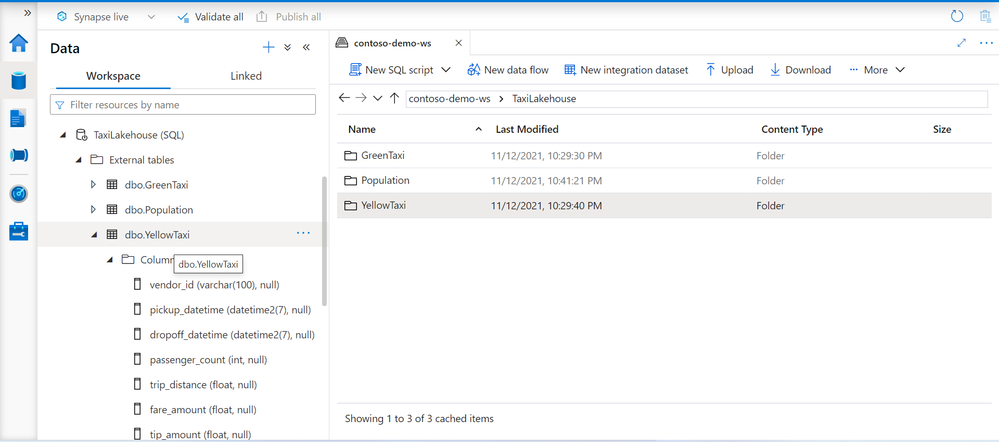Open the Monitor hub gauge icon
This screenshot has width=999, height=442.
(18, 194)
